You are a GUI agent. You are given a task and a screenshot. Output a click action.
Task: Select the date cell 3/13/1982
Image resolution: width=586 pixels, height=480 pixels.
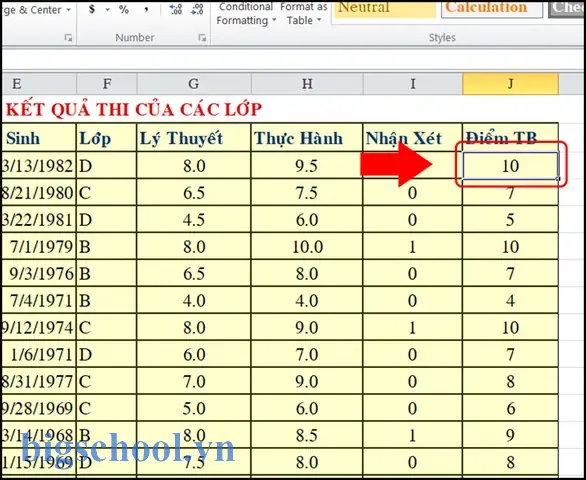tap(39, 165)
